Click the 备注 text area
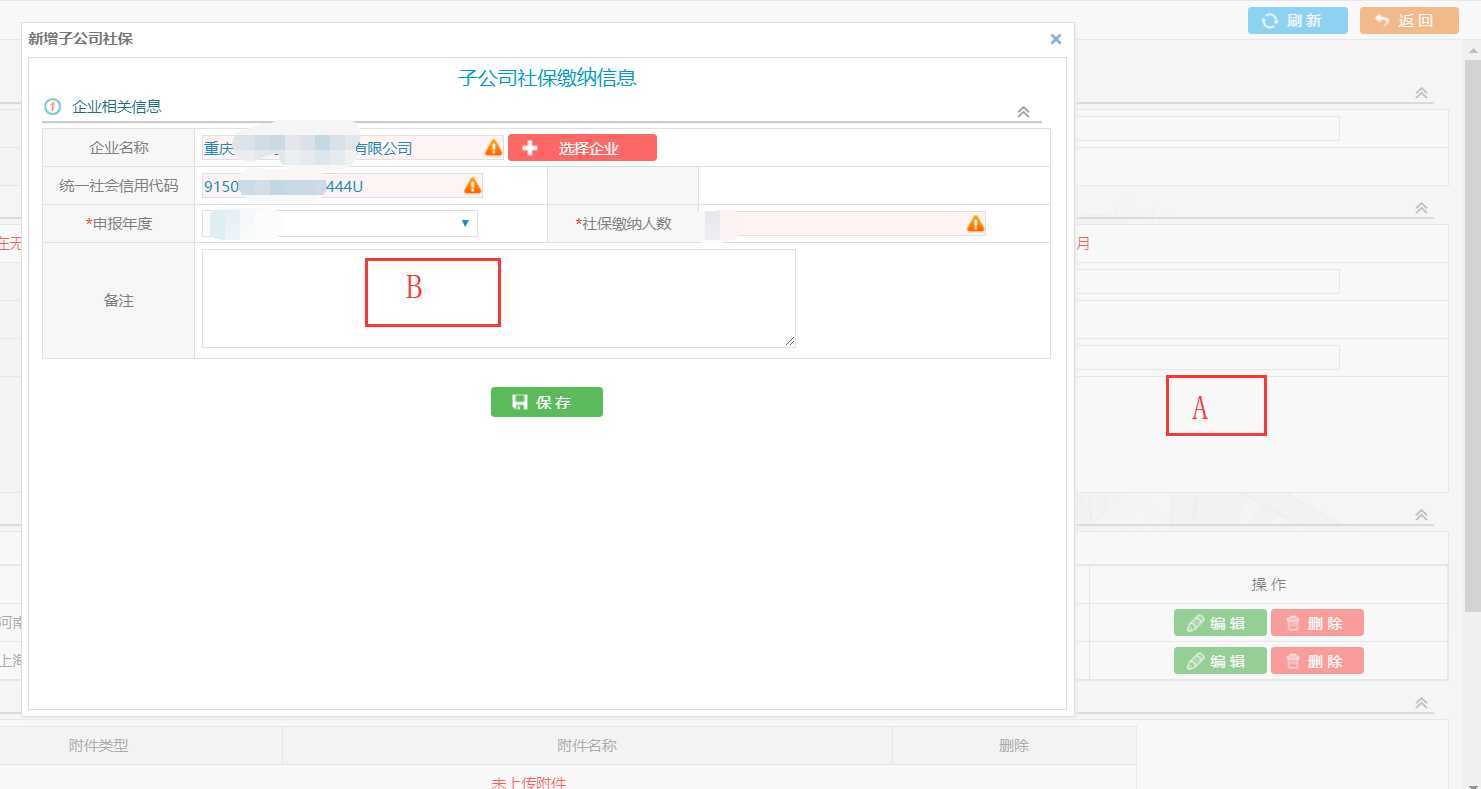The height and width of the screenshot is (789, 1481). pos(498,298)
